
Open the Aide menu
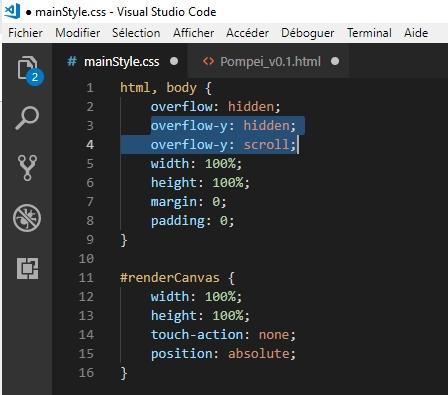pyautogui.click(x=416, y=33)
